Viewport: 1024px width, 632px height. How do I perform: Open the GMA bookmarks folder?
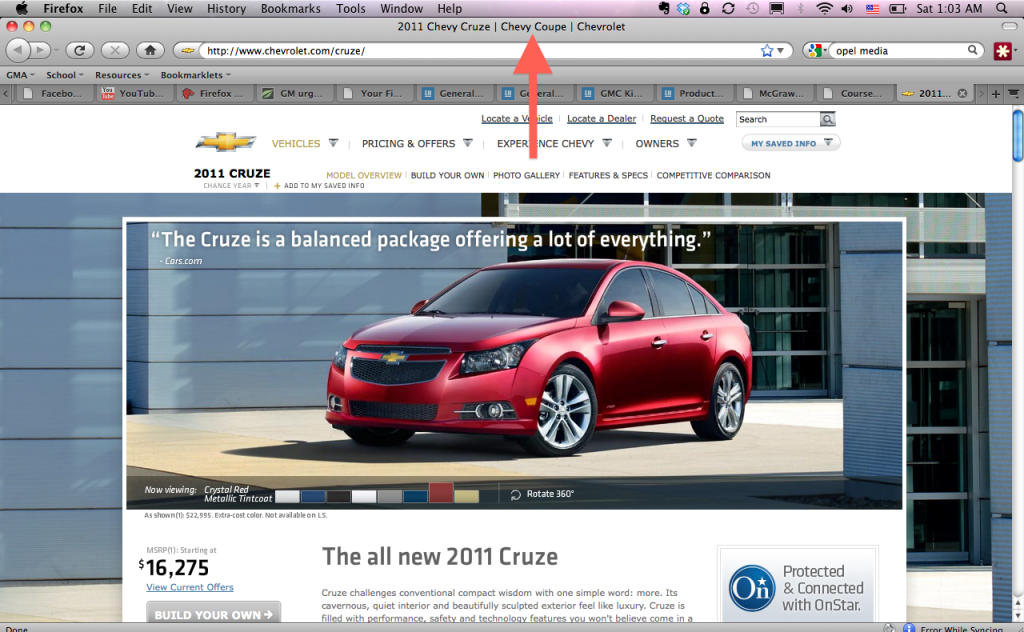coord(20,74)
